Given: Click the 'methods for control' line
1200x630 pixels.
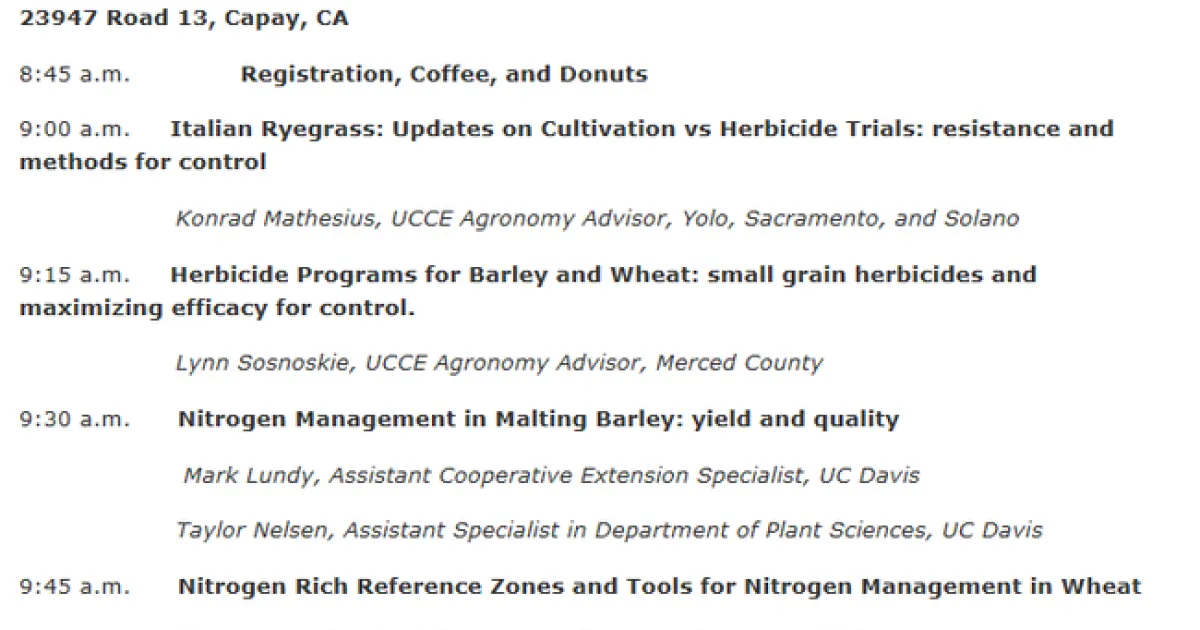Looking at the screenshot, I should coord(142,162).
